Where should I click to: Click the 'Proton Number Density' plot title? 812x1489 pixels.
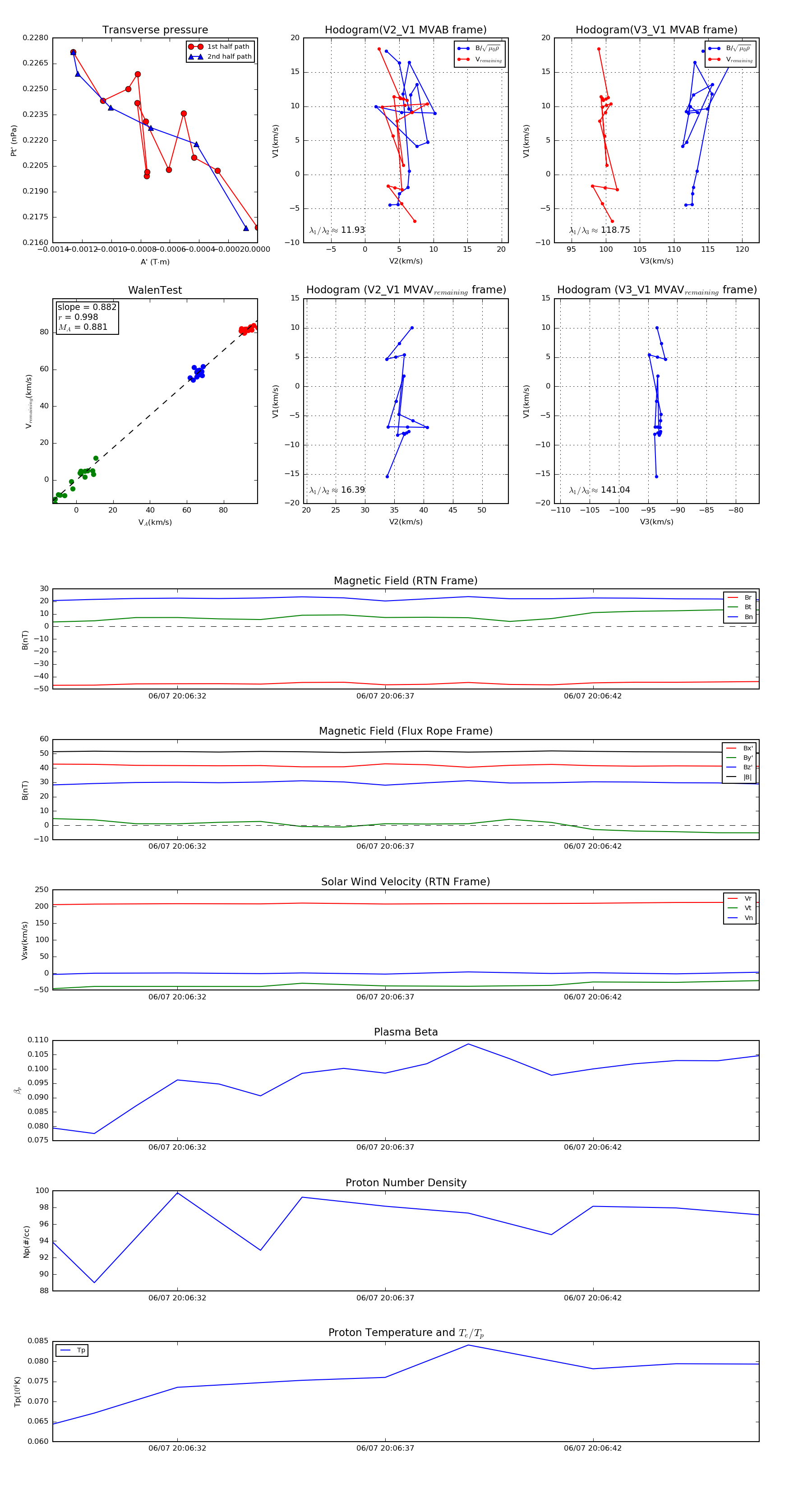[x=406, y=1183]
